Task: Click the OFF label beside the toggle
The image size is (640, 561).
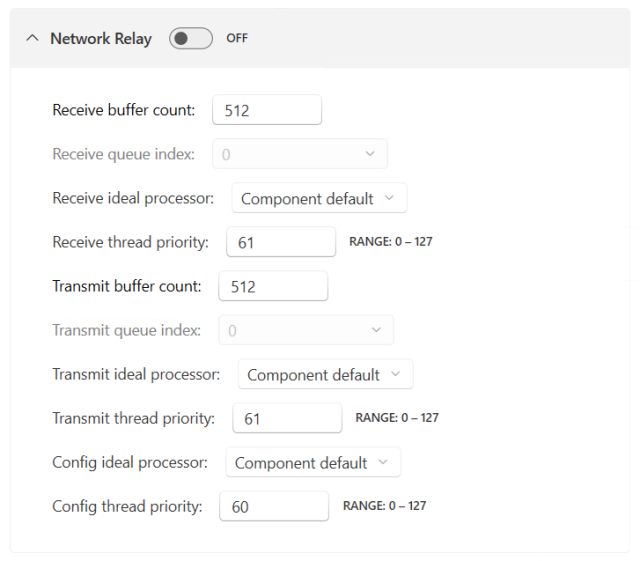Action: point(237,39)
